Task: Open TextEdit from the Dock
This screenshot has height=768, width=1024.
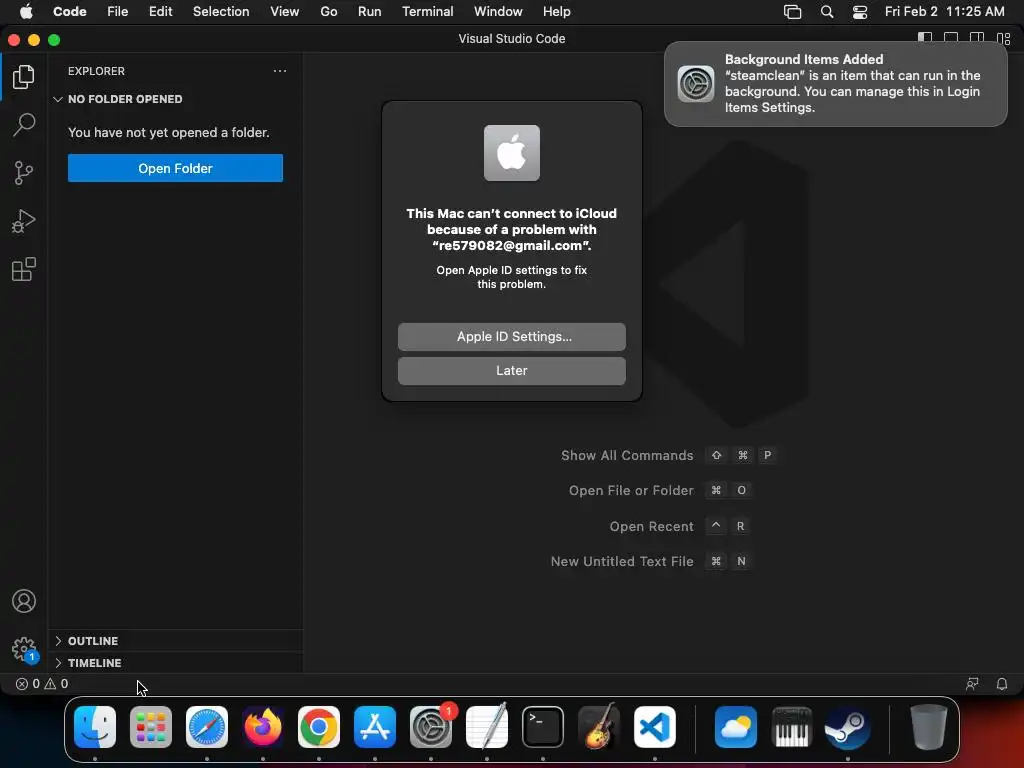Action: [x=487, y=727]
